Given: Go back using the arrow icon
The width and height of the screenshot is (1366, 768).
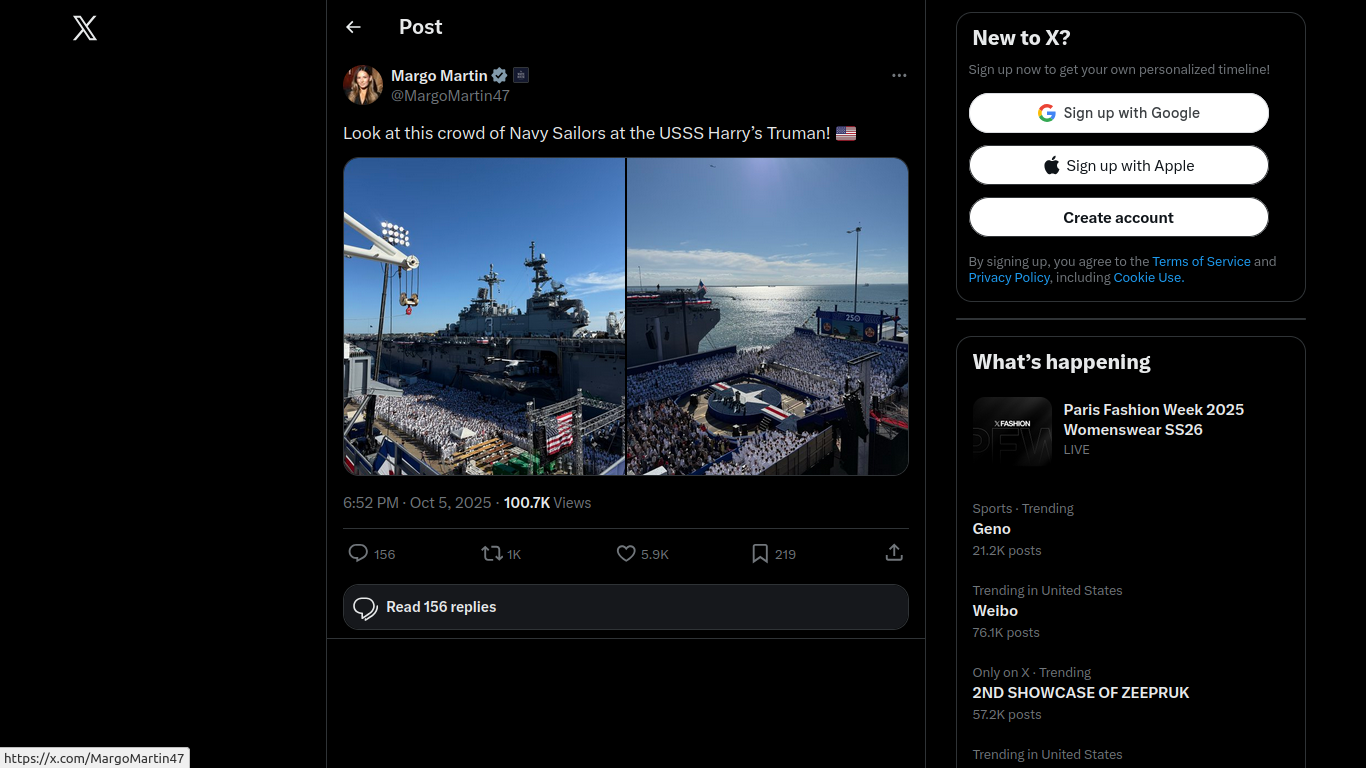Looking at the screenshot, I should 353,27.
